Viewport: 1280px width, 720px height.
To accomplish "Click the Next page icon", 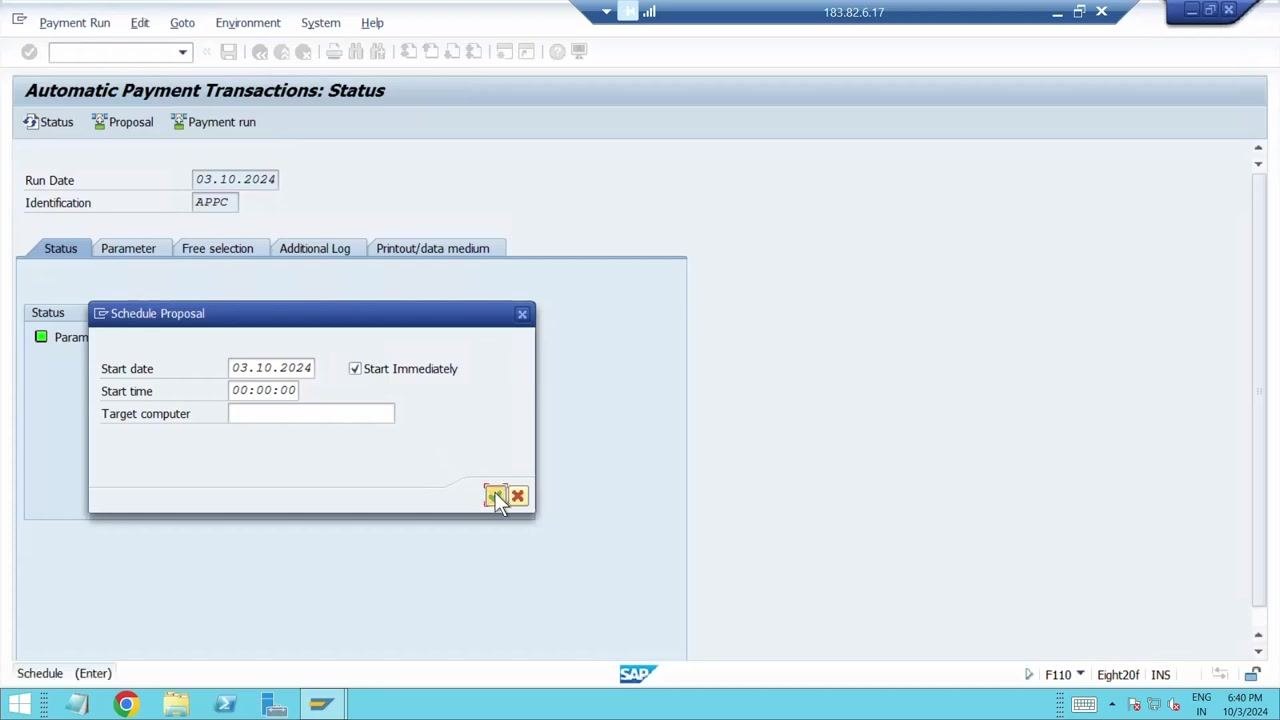I will coord(452,52).
